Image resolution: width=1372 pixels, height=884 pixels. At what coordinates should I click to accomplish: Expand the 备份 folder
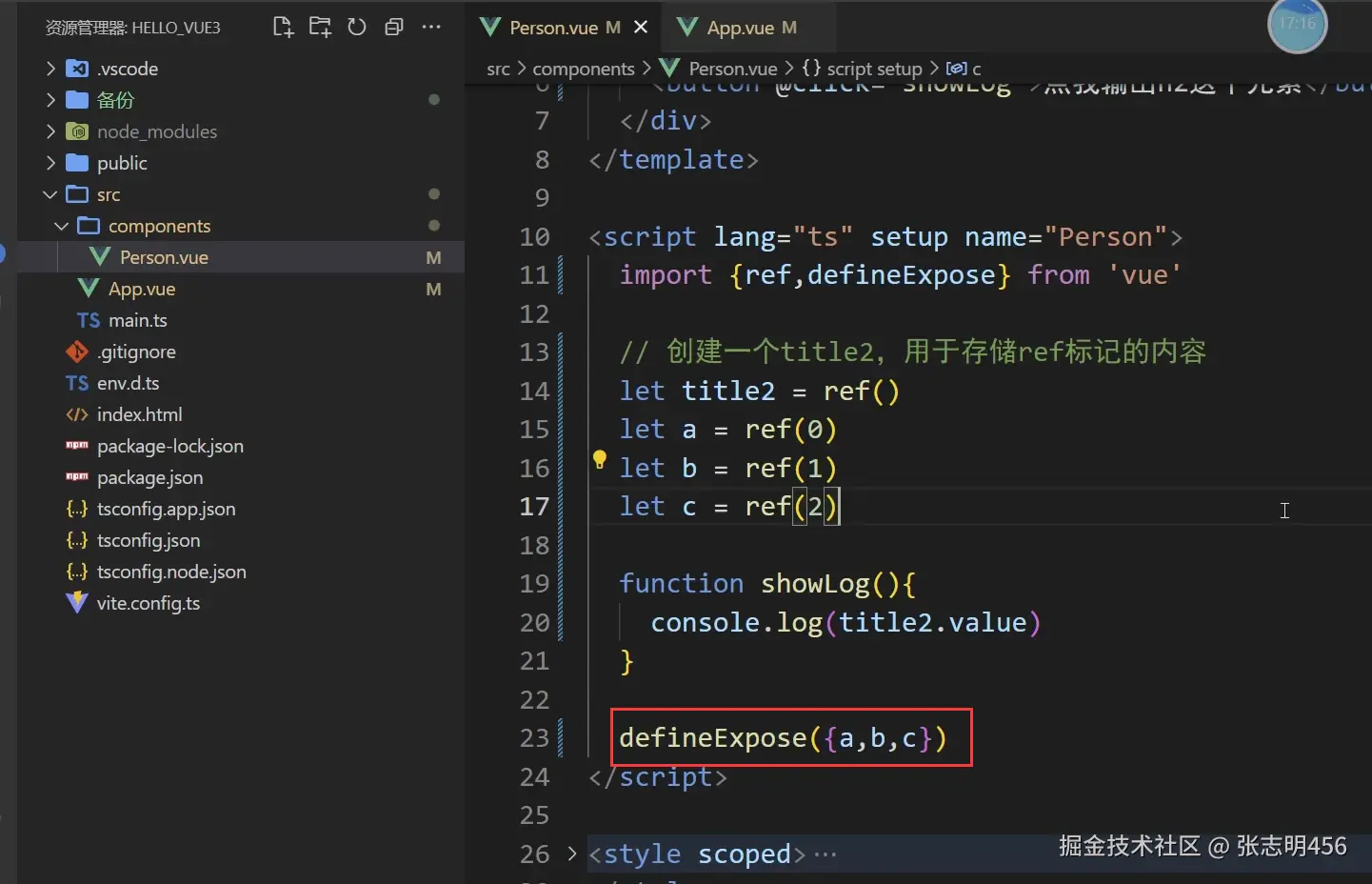click(51, 100)
